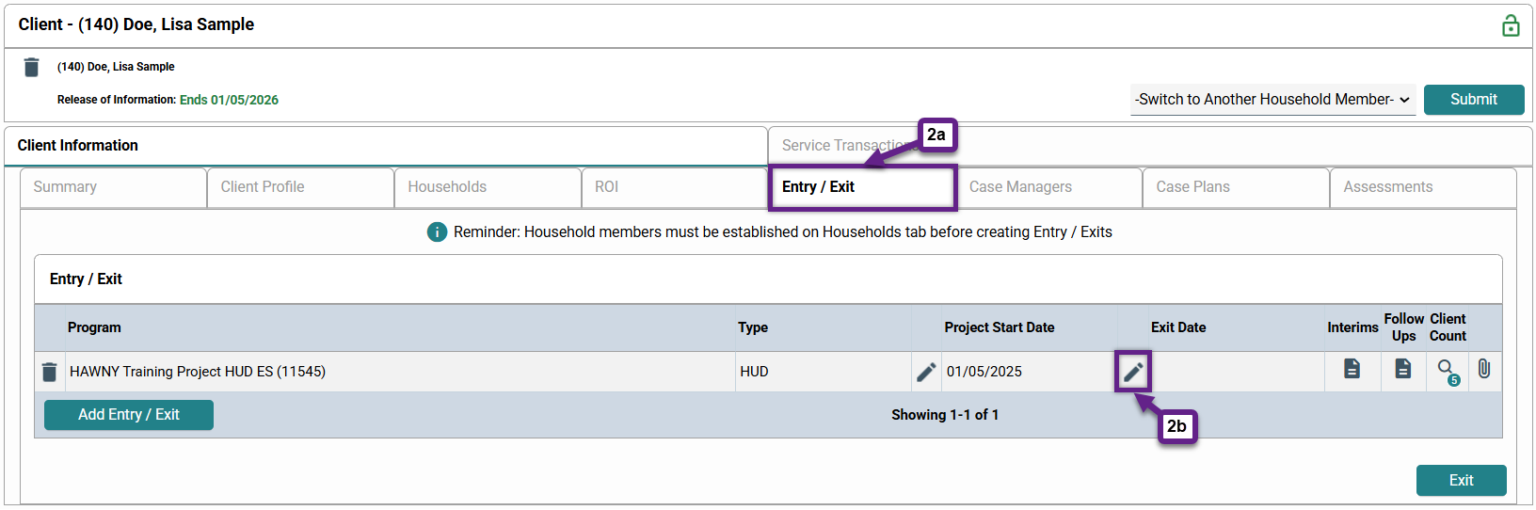
Task: Click the Exit Date pencil icon
Action: 1132,372
